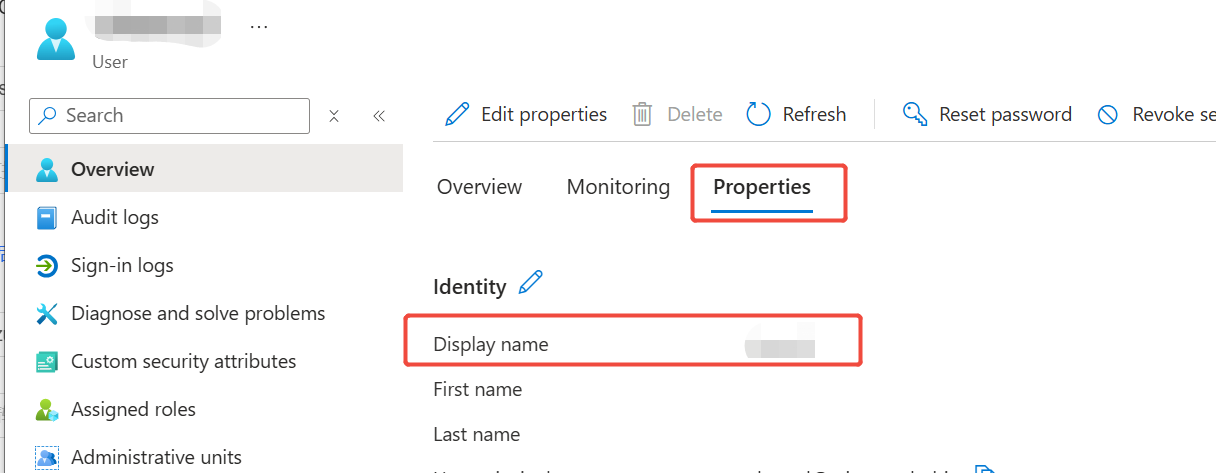The image size is (1216, 473).
Task: Clear search with the X icon
Action: pos(334,116)
